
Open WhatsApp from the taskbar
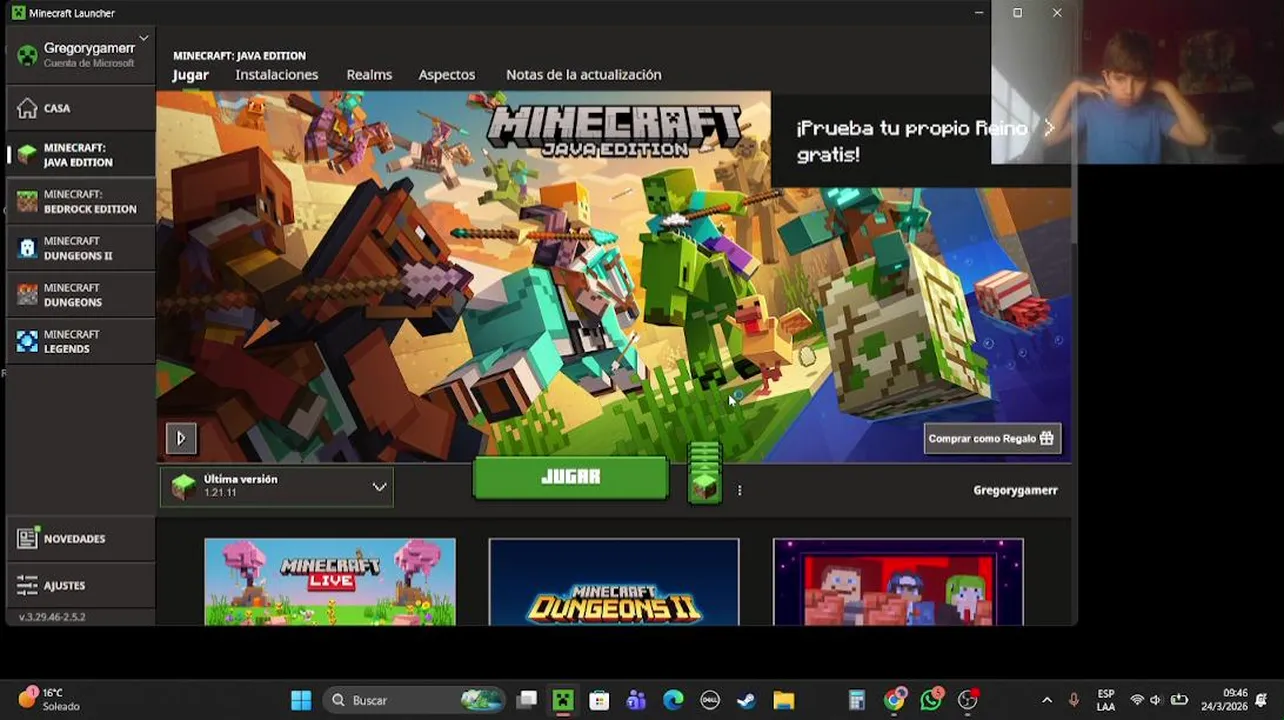coord(931,699)
